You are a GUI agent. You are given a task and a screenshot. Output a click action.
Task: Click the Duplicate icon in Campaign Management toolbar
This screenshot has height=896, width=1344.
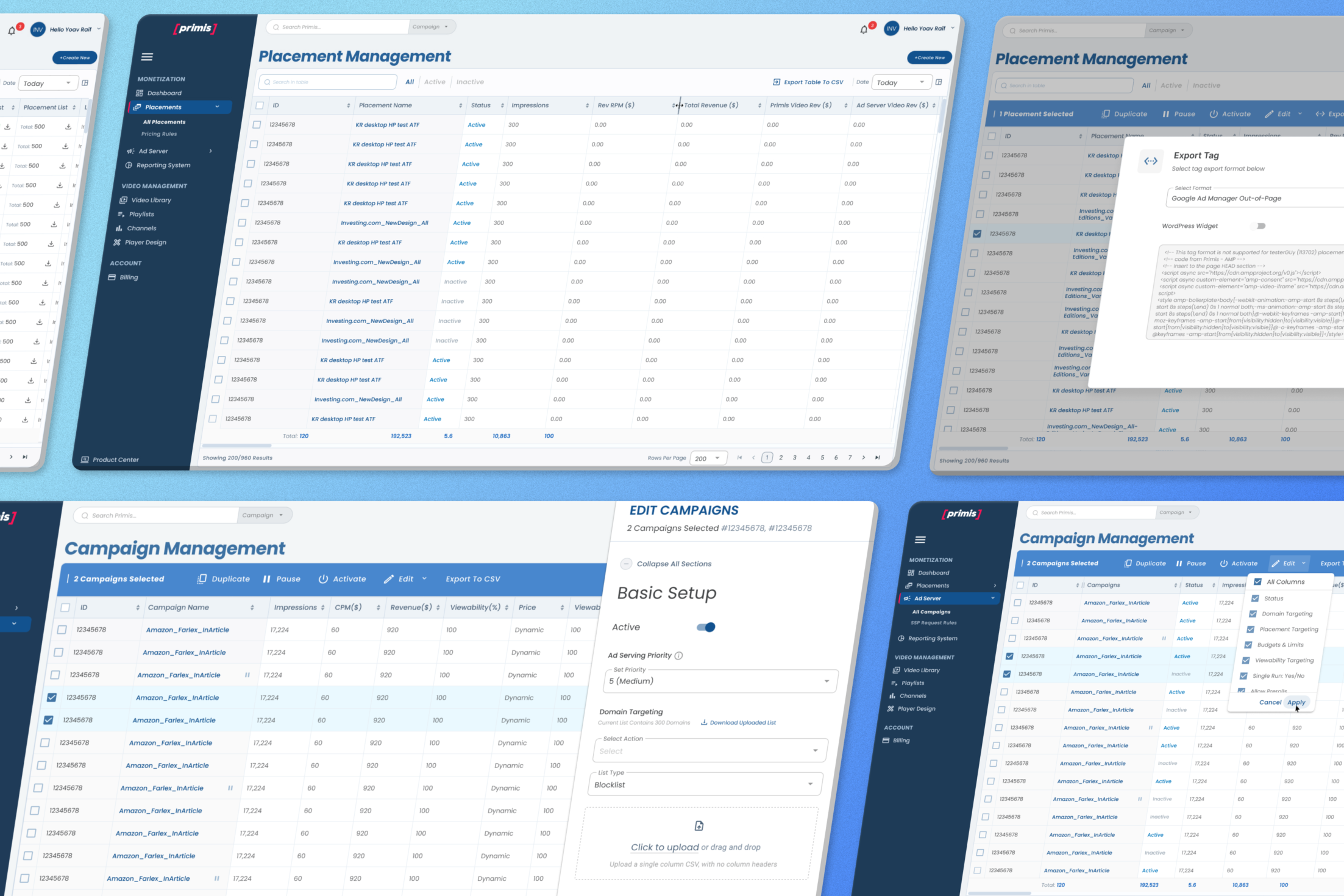[202, 579]
